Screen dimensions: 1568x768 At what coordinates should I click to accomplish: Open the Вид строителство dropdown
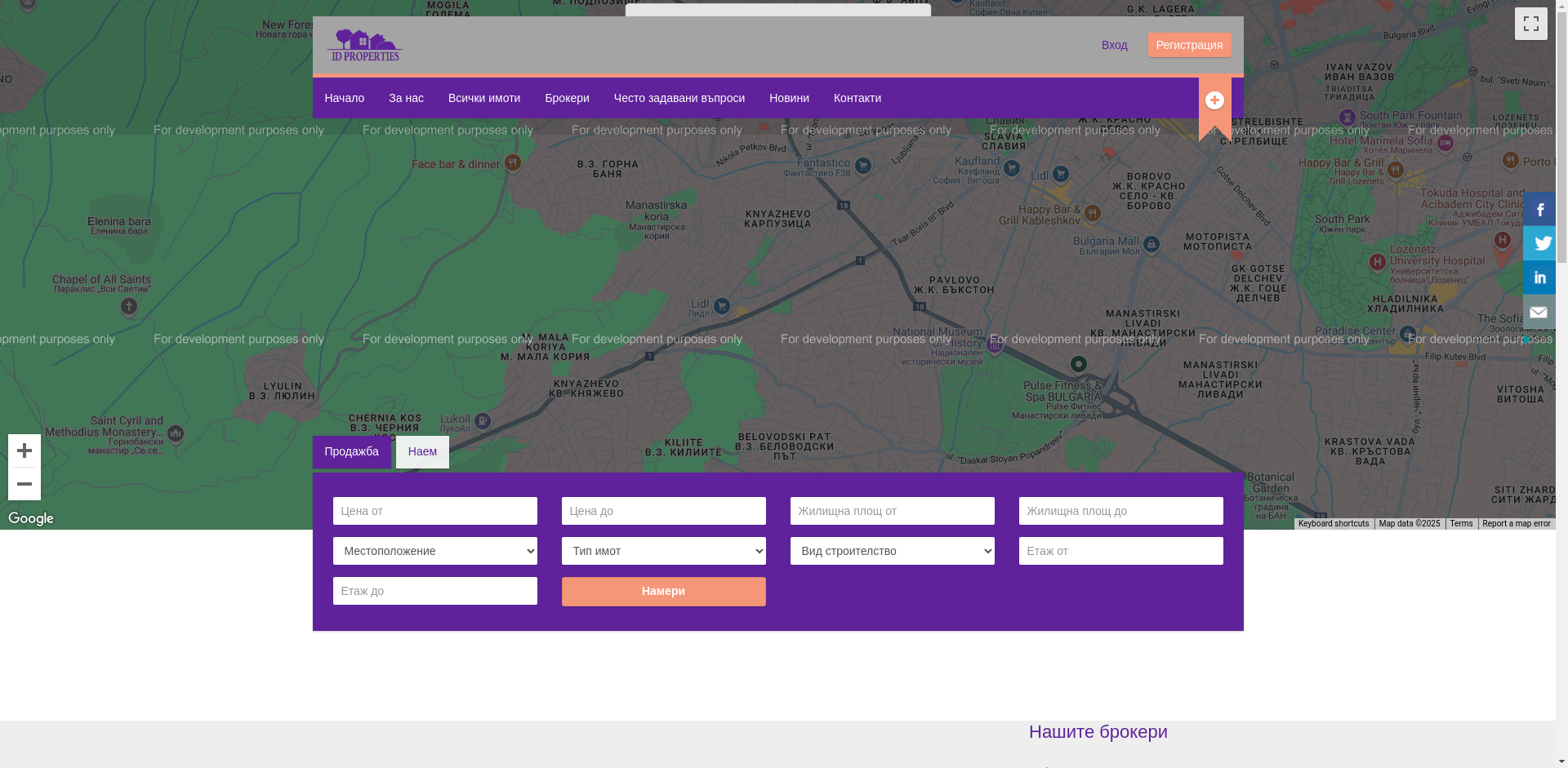892,551
